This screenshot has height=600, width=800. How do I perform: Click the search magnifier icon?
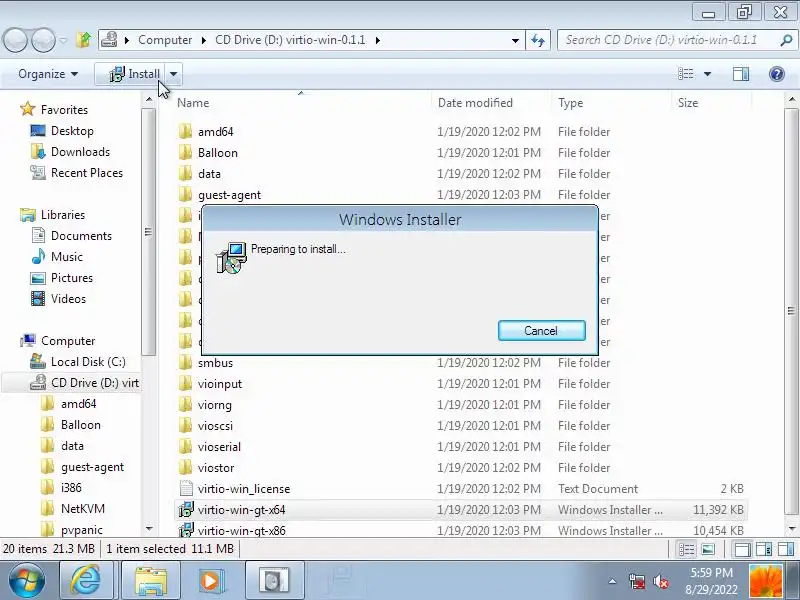tap(786, 40)
